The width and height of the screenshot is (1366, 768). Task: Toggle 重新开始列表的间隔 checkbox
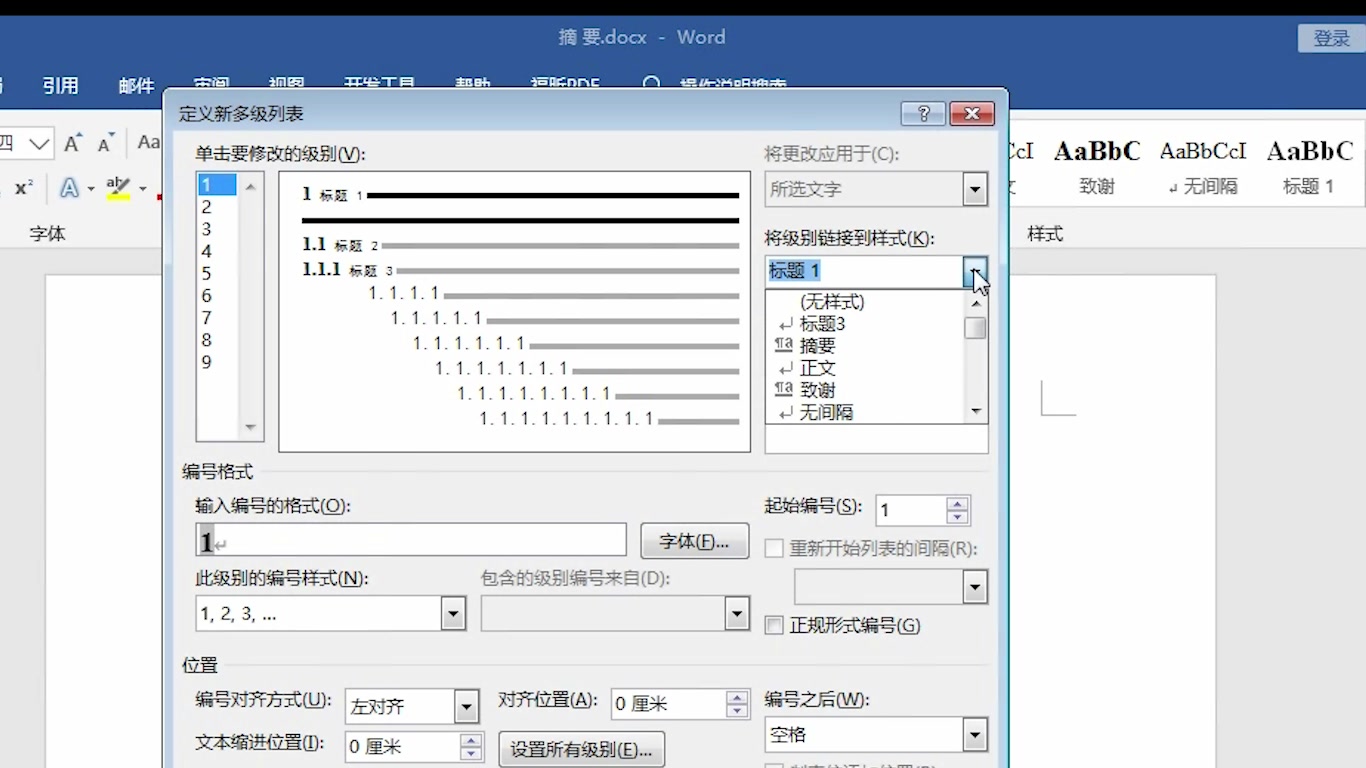coord(774,548)
